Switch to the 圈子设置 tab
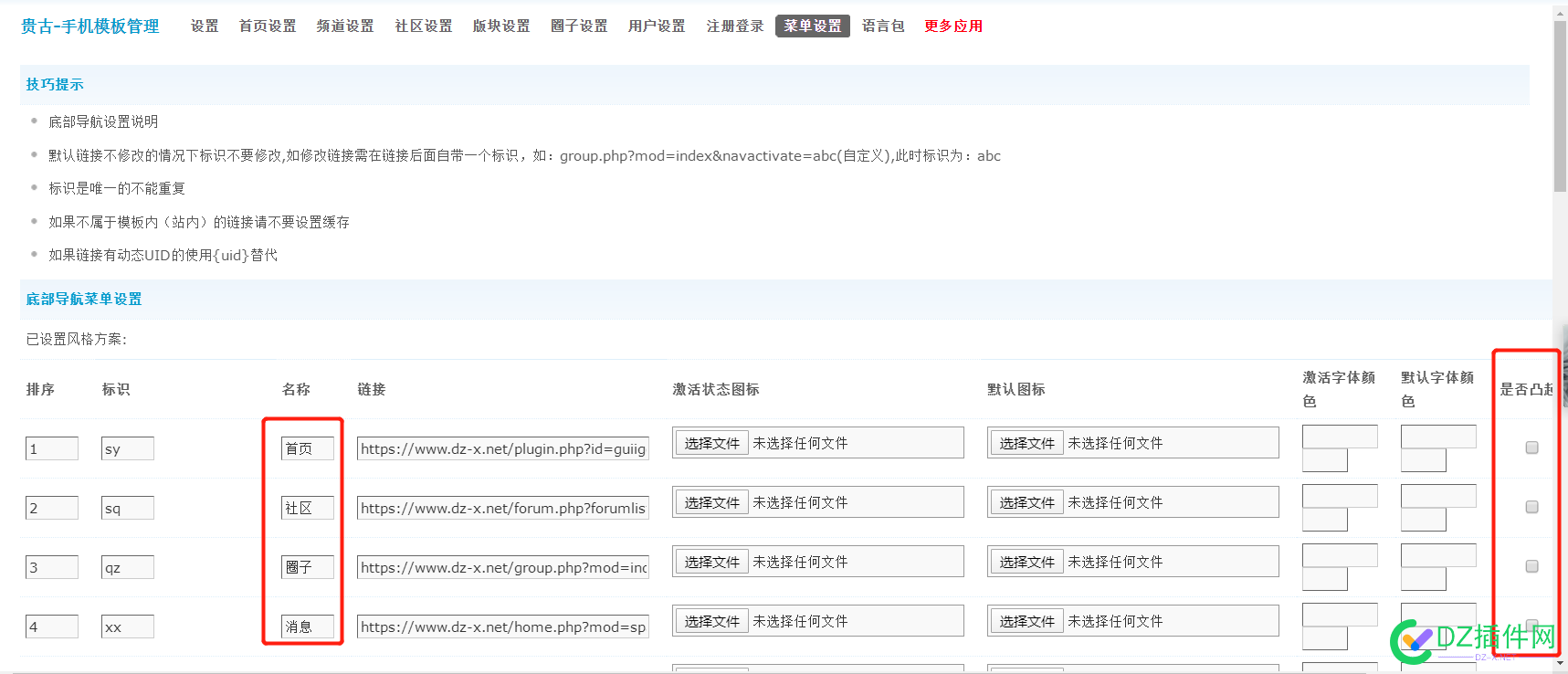Image resolution: width=1568 pixels, height=674 pixels. click(579, 26)
